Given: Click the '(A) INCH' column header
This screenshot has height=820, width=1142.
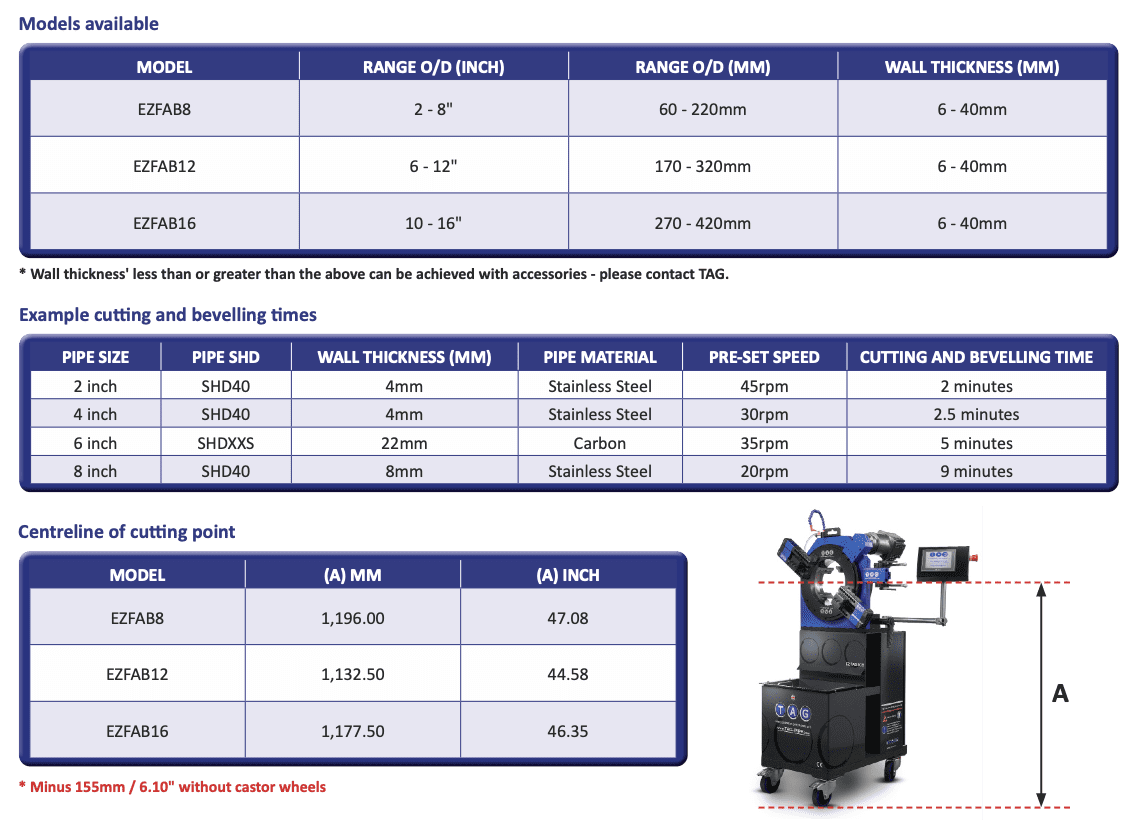Looking at the screenshot, I should click(x=568, y=575).
